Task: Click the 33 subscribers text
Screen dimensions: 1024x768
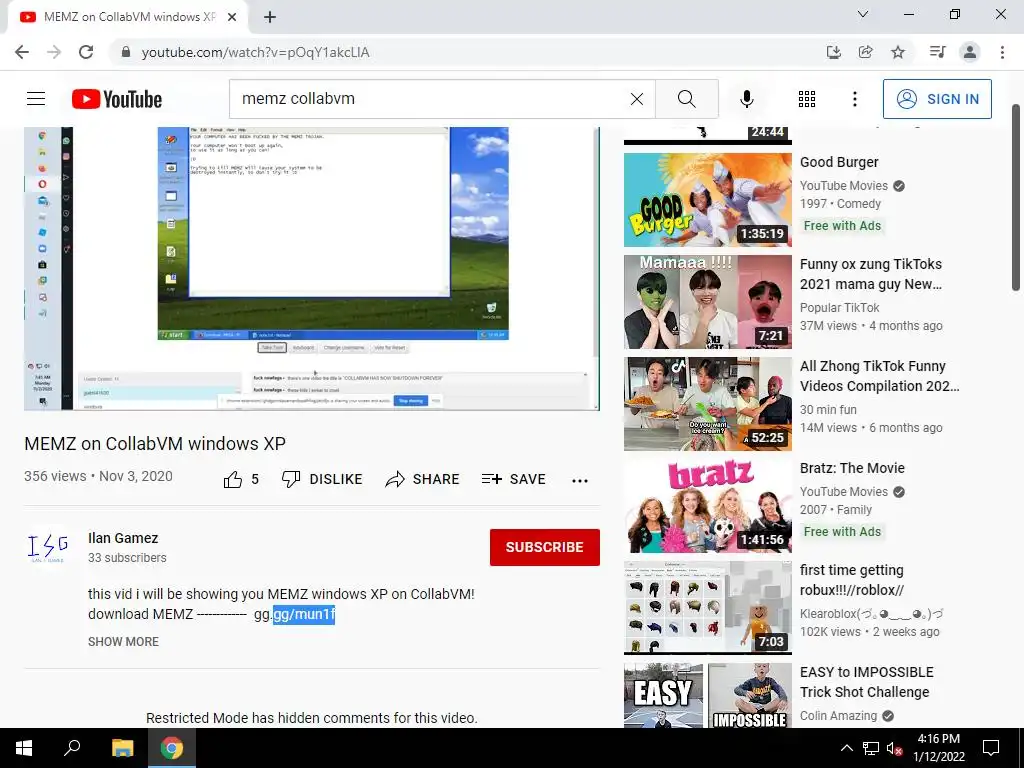Action: 127,558
